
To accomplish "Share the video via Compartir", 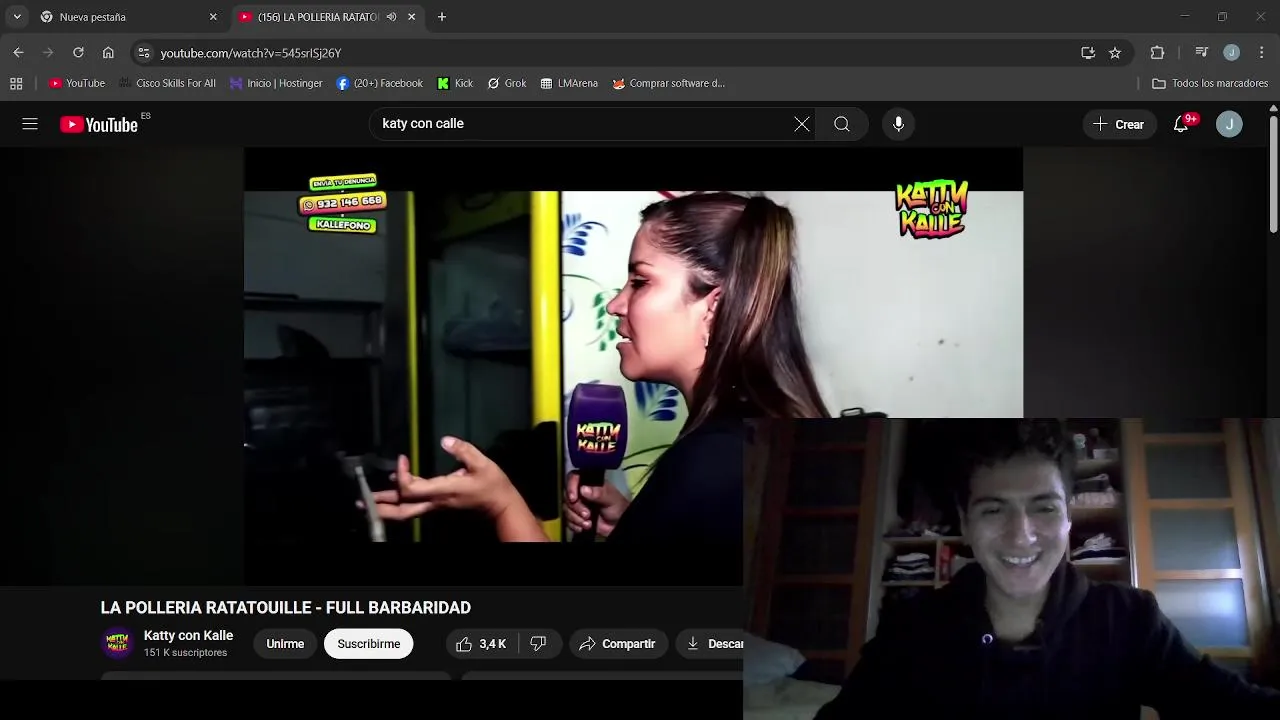I will point(618,644).
